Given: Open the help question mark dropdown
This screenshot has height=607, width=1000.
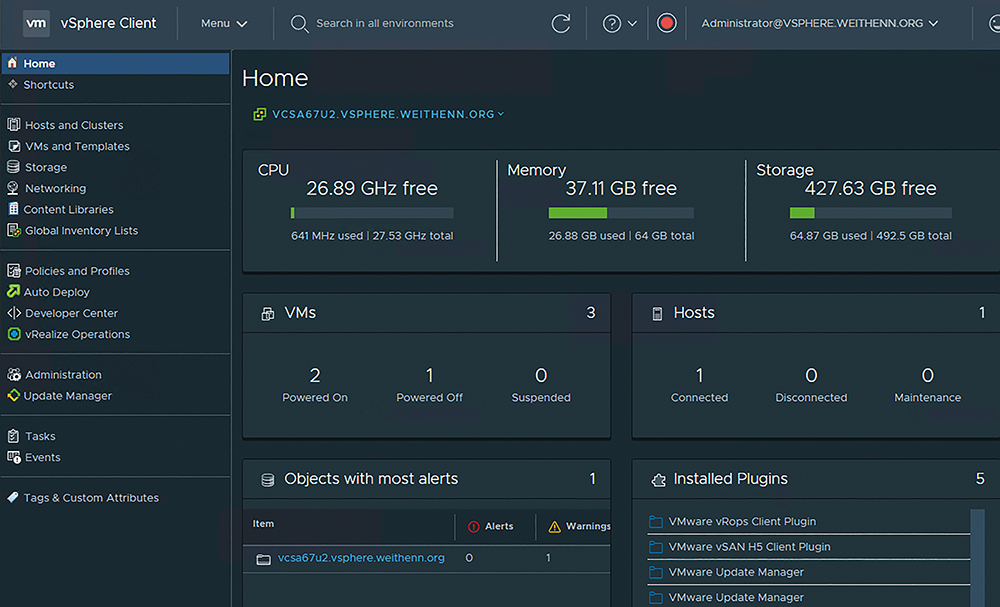Looking at the screenshot, I should click(x=619, y=24).
